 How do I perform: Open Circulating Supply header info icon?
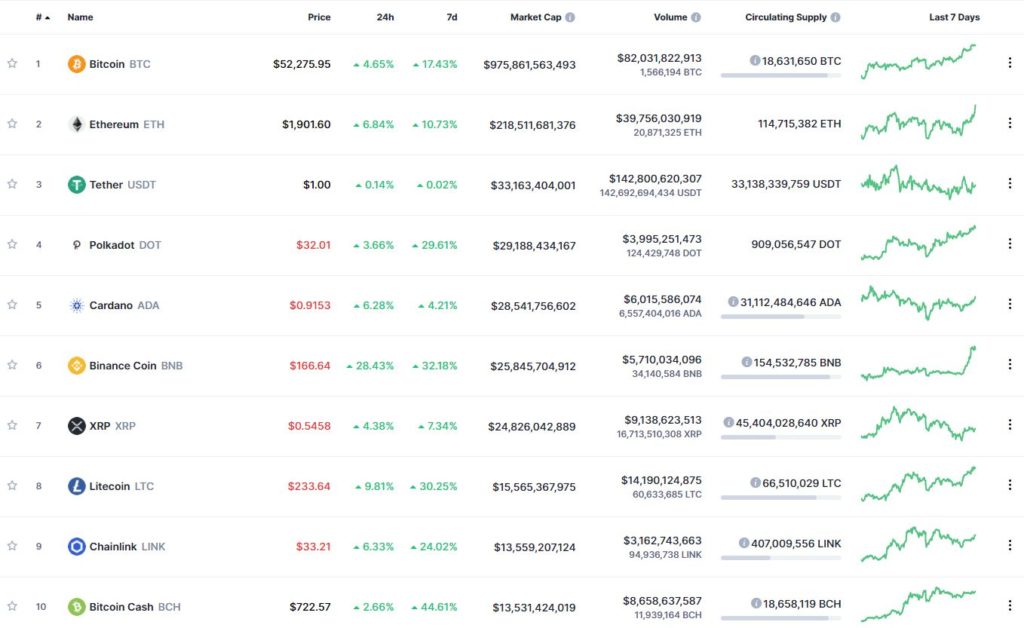coord(835,17)
